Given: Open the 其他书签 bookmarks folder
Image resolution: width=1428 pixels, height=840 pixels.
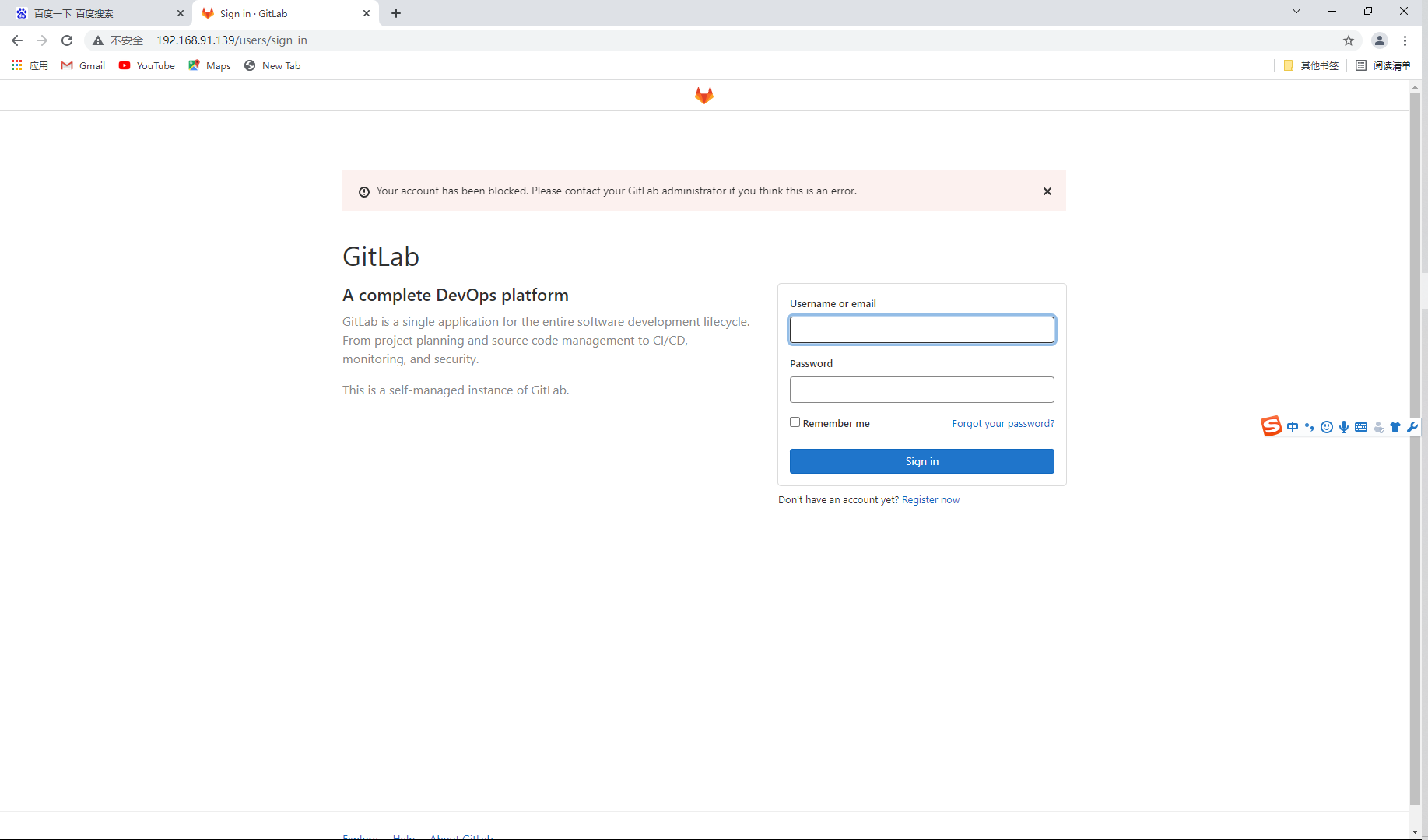Looking at the screenshot, I should [x=1311, y=66].
